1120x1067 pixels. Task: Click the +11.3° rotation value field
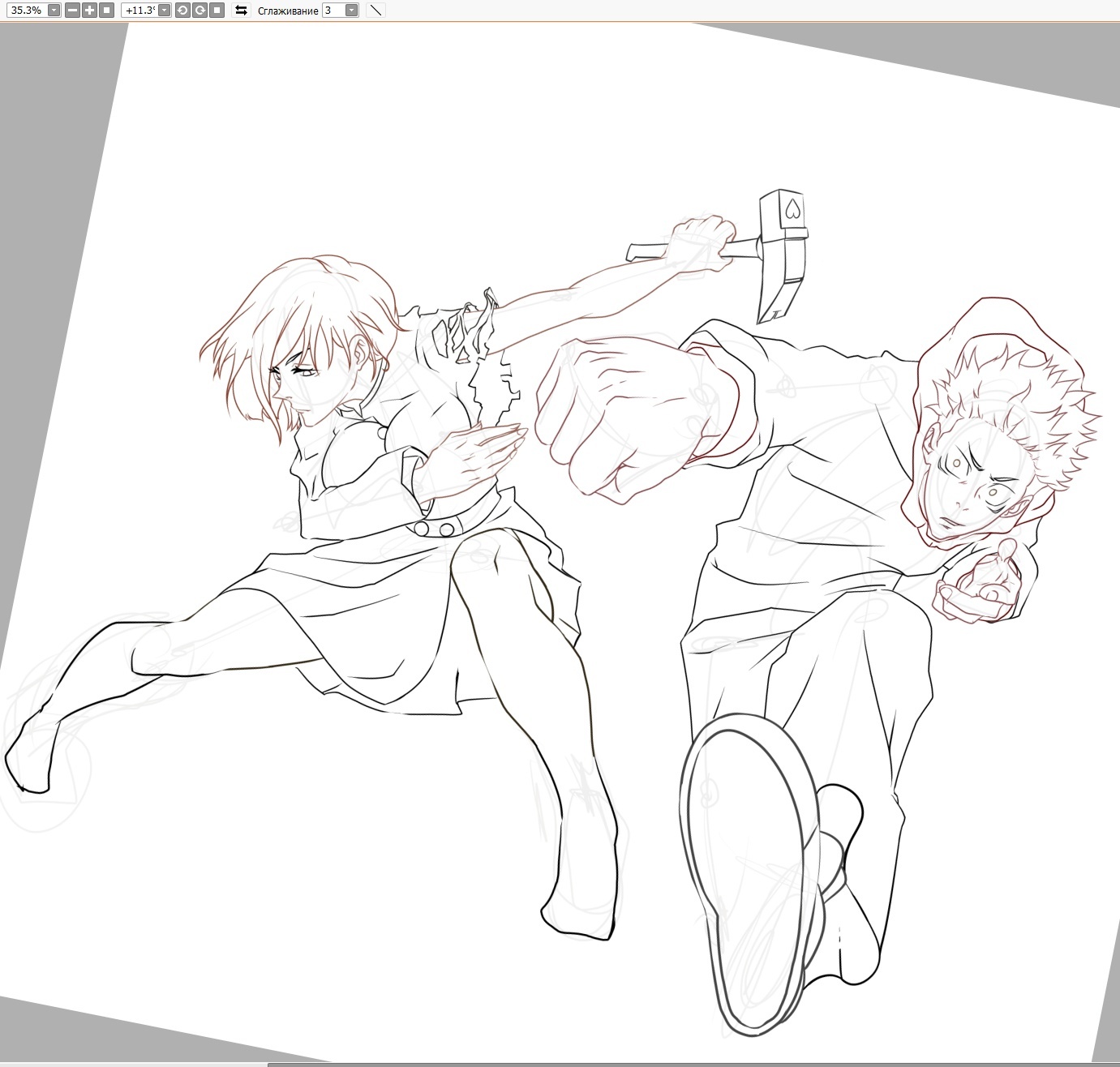point(139,11)
